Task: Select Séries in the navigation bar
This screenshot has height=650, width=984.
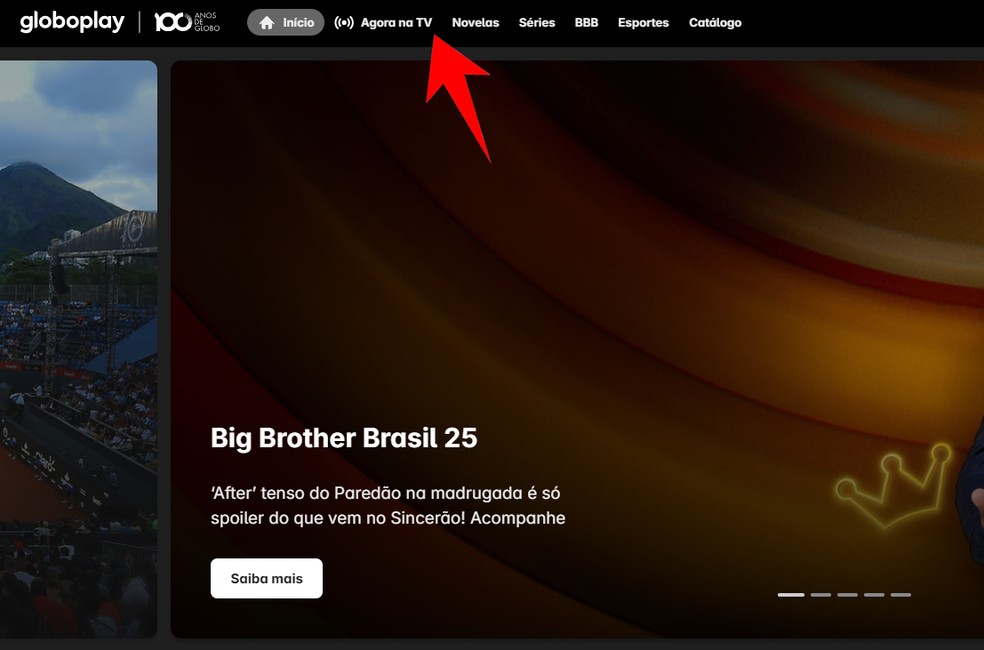Action: click(537, 23)
